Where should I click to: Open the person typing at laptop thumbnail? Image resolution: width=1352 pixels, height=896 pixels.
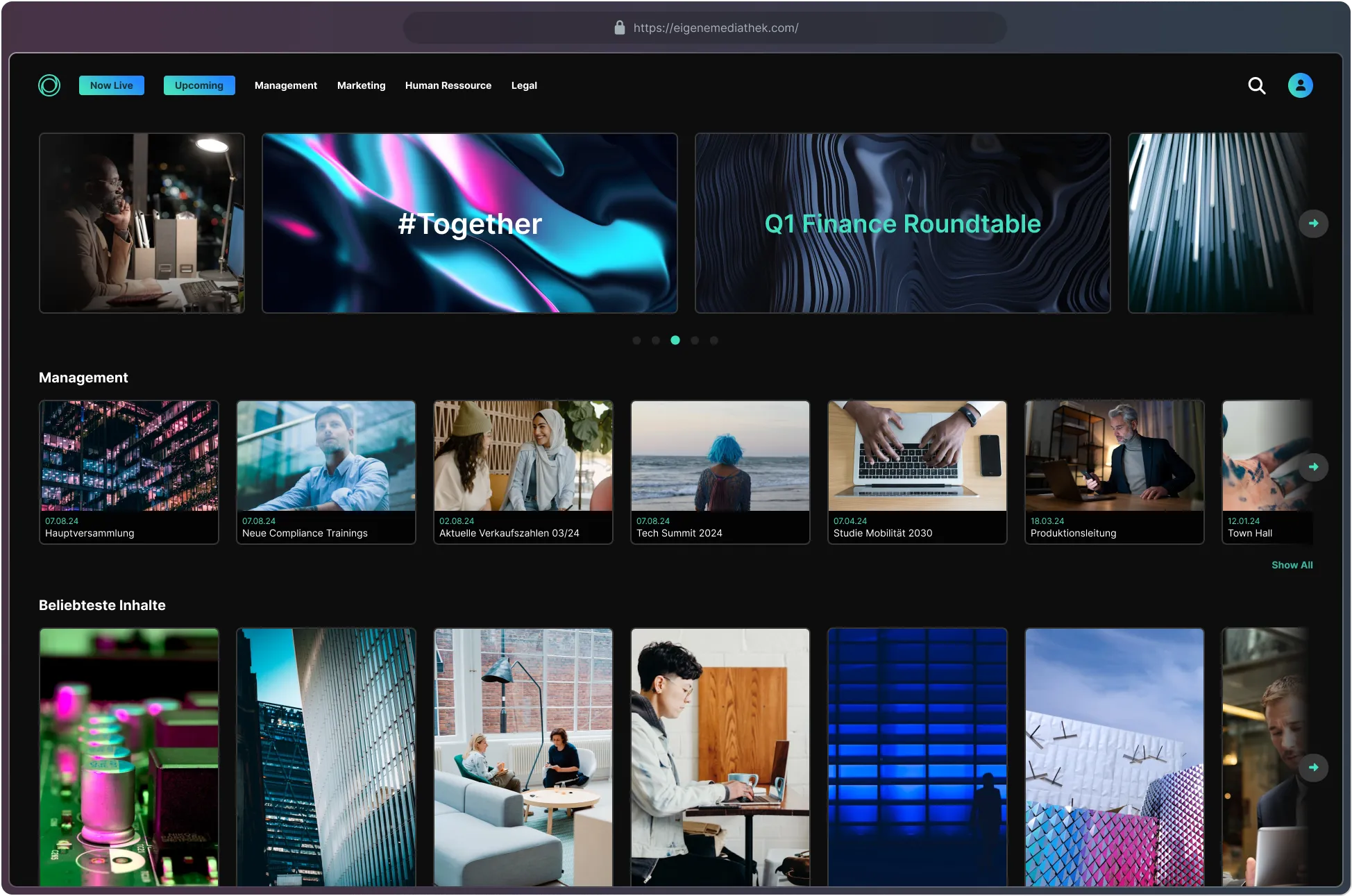point(720,756)
